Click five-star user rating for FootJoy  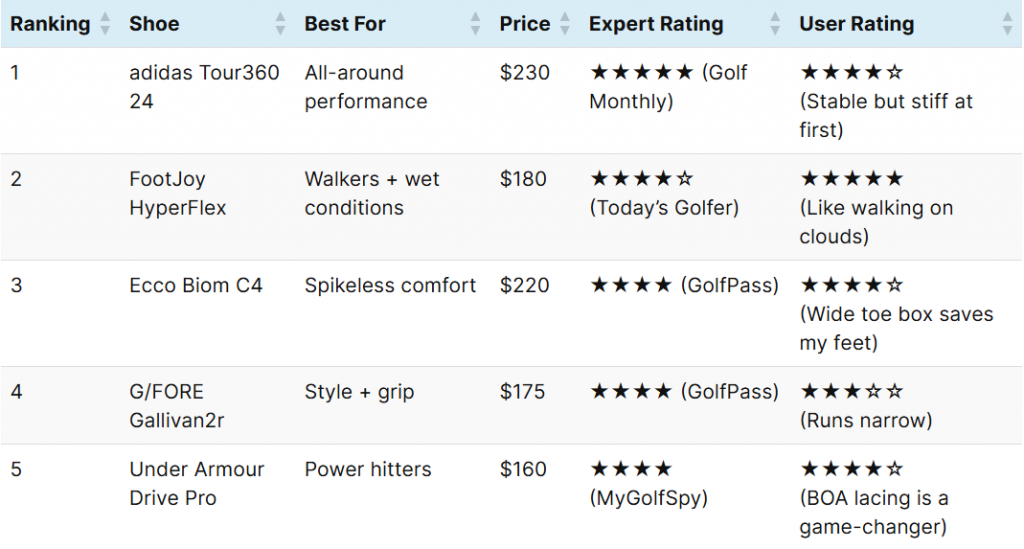pos(851,180)
